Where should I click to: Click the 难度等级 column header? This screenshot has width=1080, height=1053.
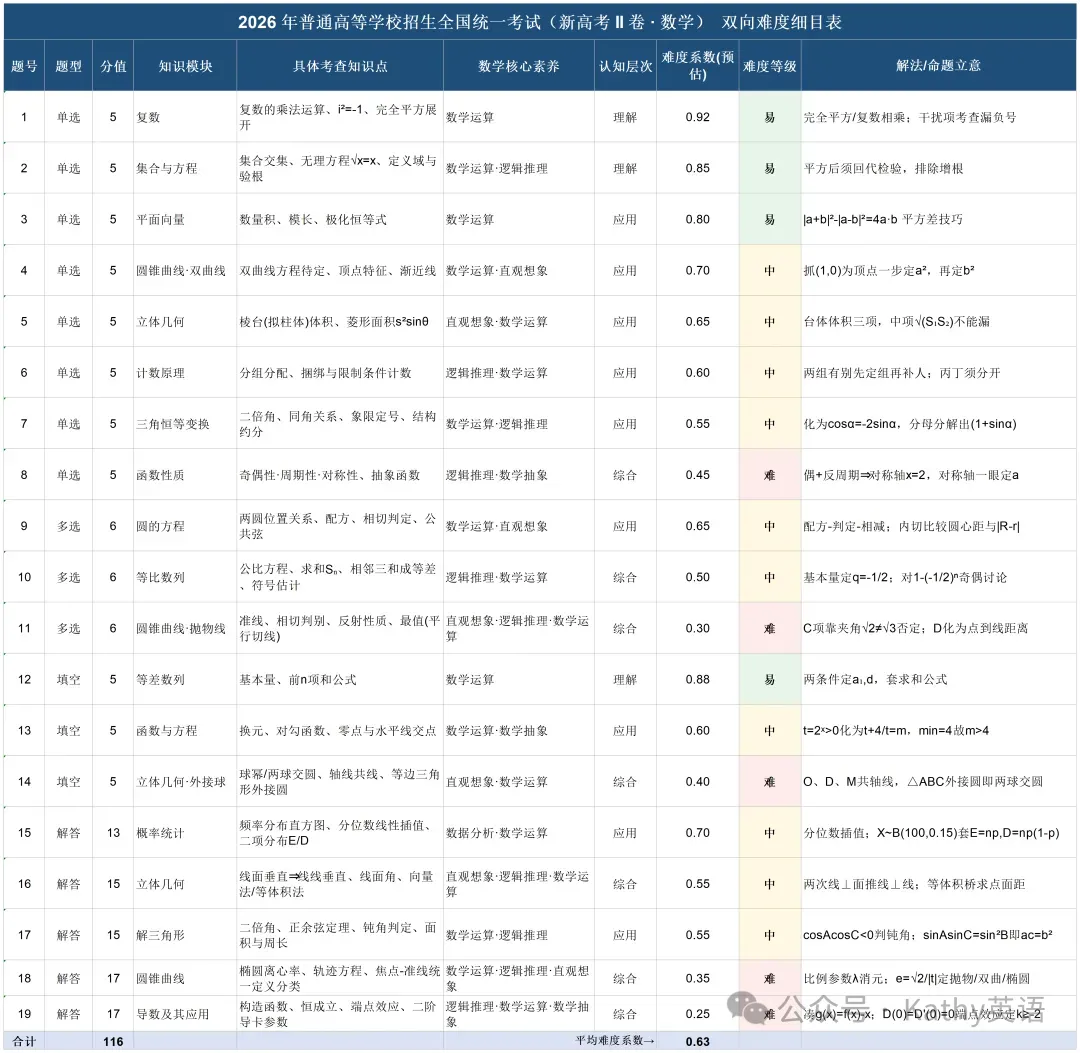(770, 66)
